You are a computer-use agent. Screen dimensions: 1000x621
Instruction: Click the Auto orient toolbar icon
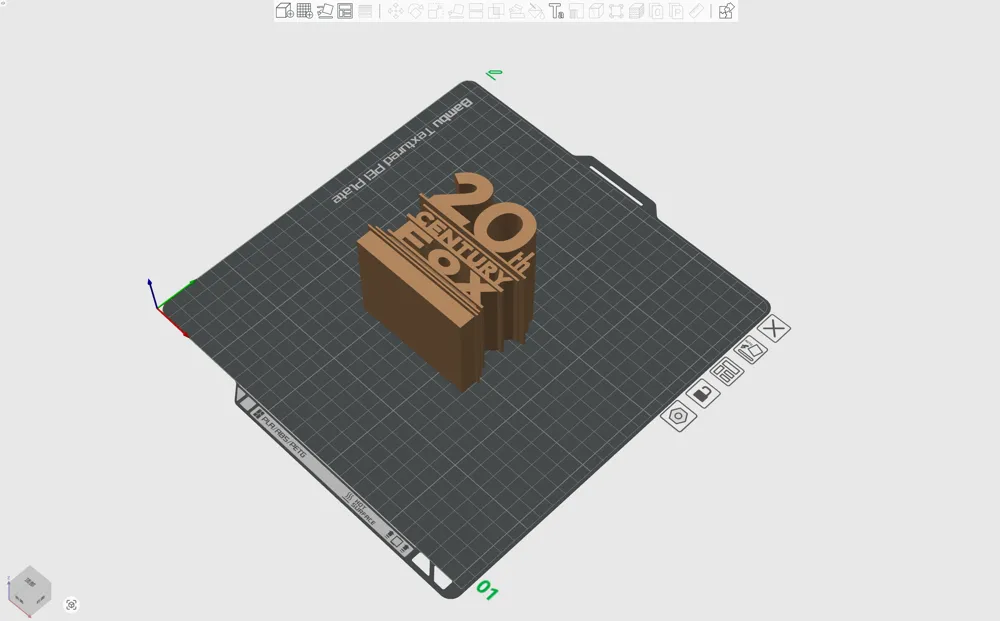coord(325,11)
